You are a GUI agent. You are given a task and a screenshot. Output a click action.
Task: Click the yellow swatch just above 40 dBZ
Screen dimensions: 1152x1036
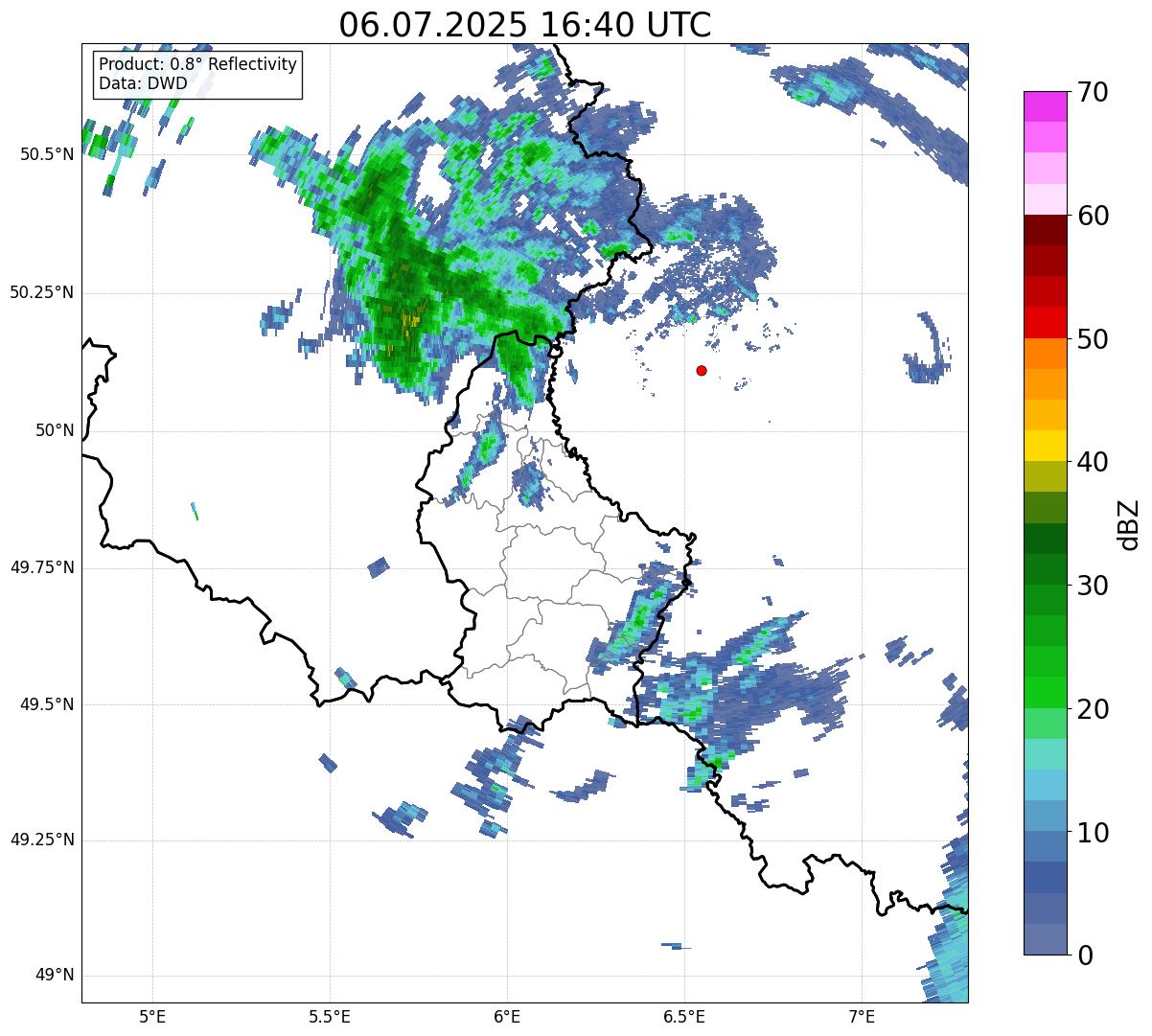click(x=1045, y=447)
